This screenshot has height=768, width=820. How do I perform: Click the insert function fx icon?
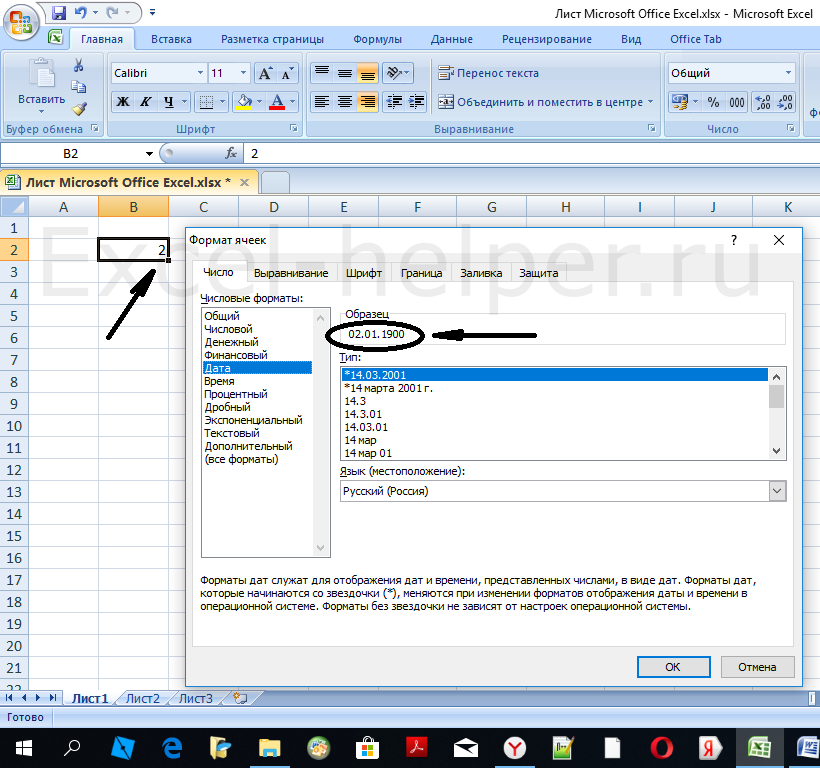pyautogui.click(x=231, y=153)
